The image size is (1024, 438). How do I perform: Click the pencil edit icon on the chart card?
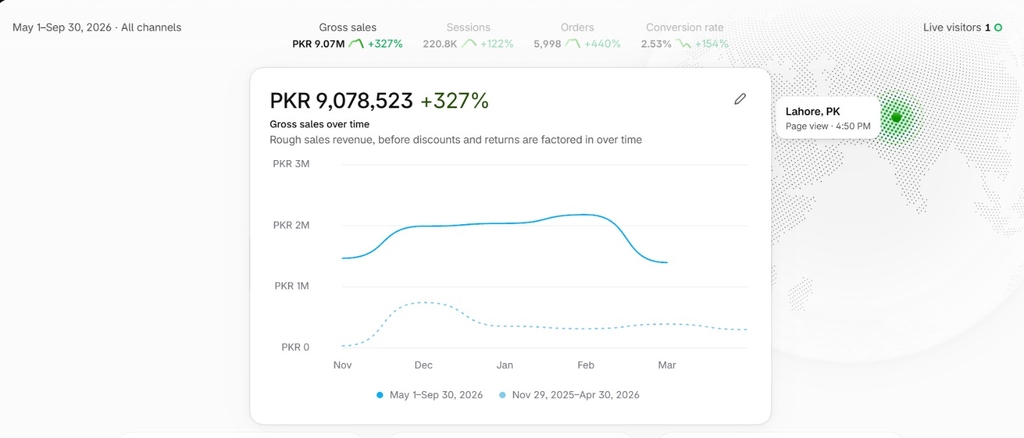click(739, 99)
